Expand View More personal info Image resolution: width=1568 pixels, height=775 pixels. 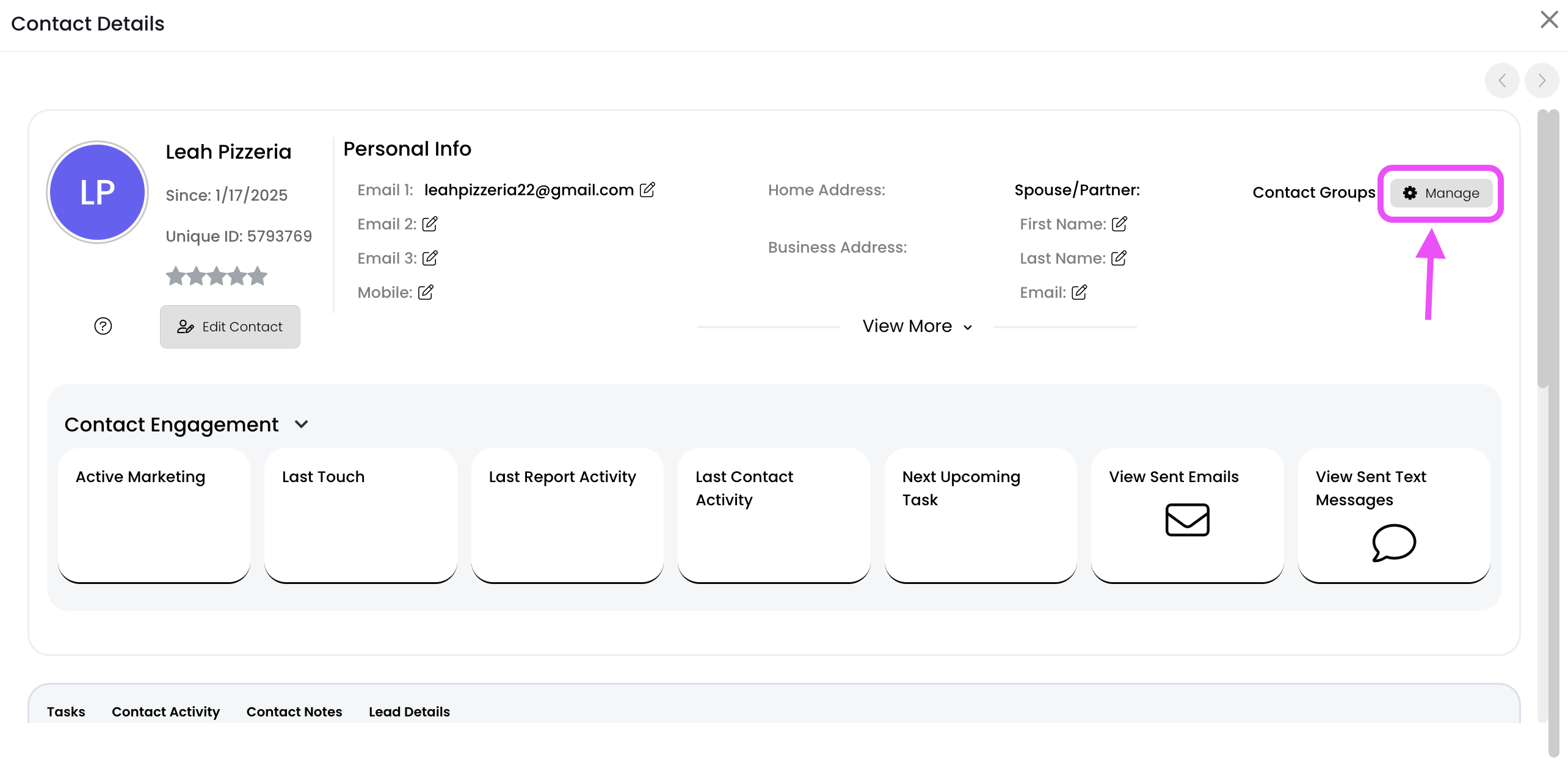(916, 326)
